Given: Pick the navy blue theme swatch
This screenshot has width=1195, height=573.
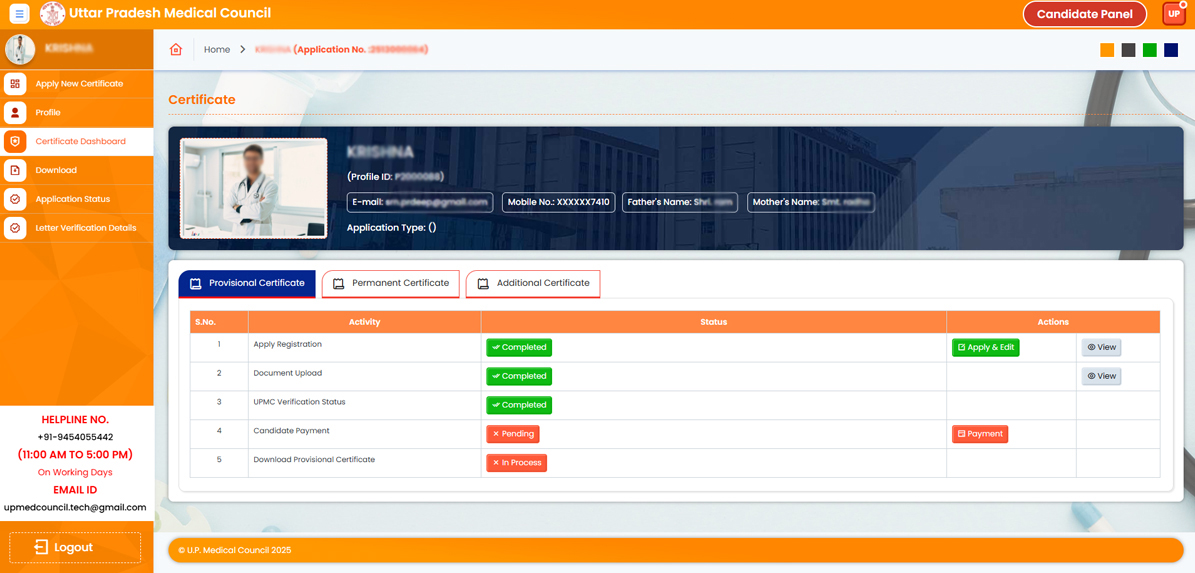Looking at the screenshot, I should point(1171,50).
